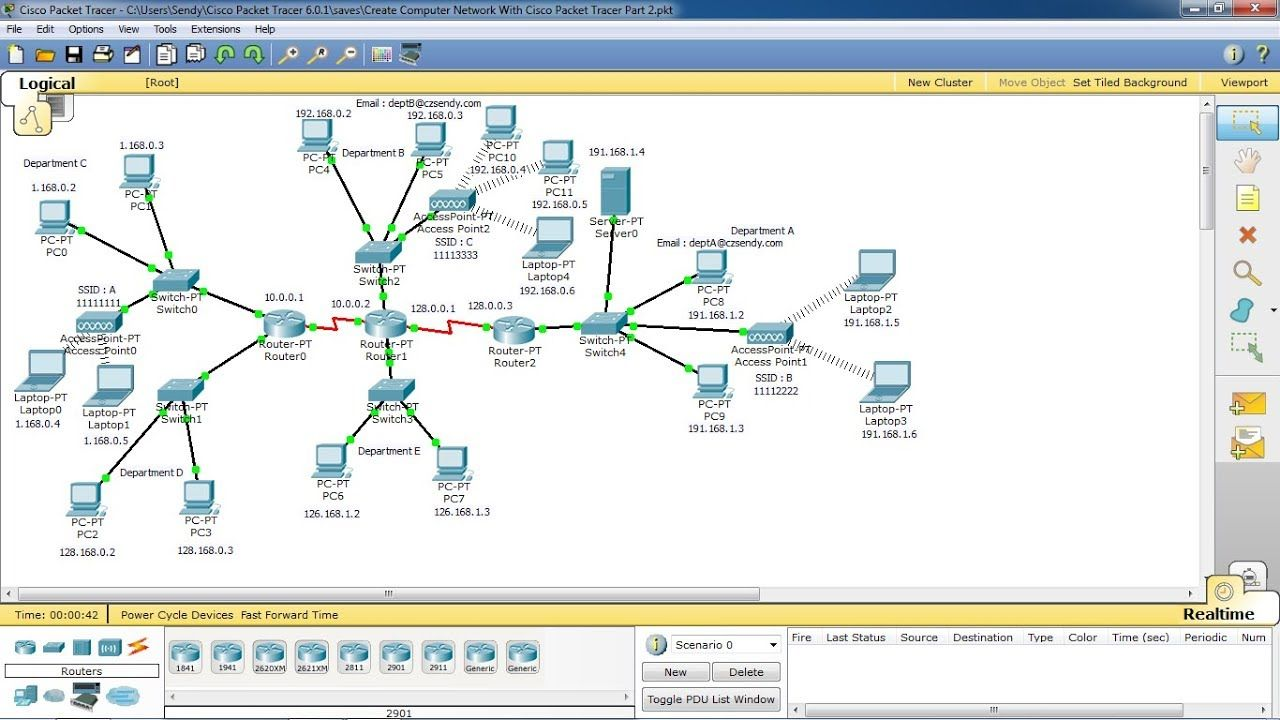This screenshot has height=720, width=1280.
Task: Open the color palette dialog in toolbar
Action: point(381,55)
